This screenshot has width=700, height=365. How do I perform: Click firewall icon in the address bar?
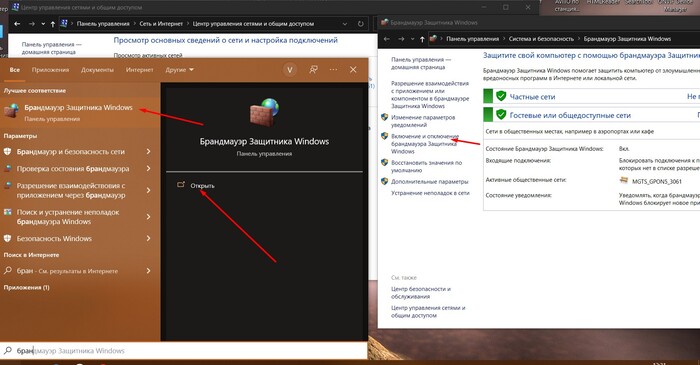click(x=433, y=39)
